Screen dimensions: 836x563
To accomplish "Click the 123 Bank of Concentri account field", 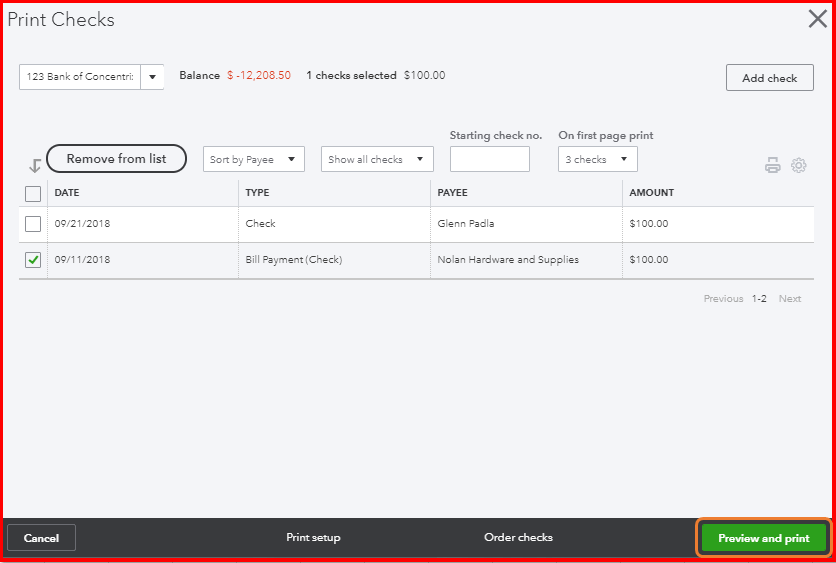I will coord(80,77).
